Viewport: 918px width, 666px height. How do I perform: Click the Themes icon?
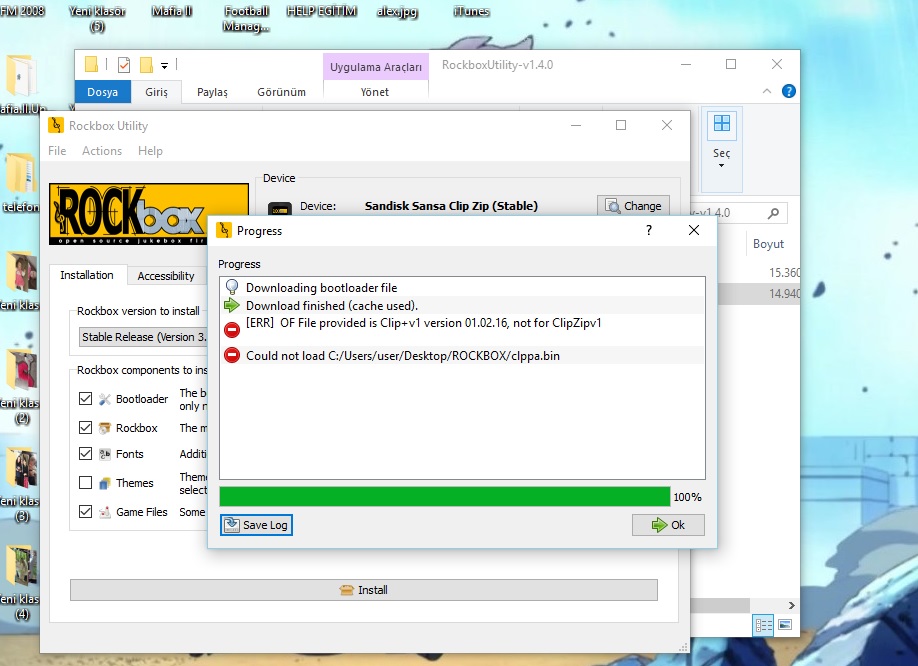[105, 483]
